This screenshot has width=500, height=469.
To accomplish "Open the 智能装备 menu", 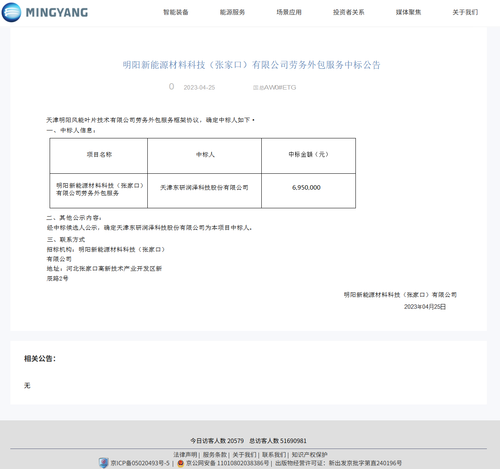I will tap(176, 12).
